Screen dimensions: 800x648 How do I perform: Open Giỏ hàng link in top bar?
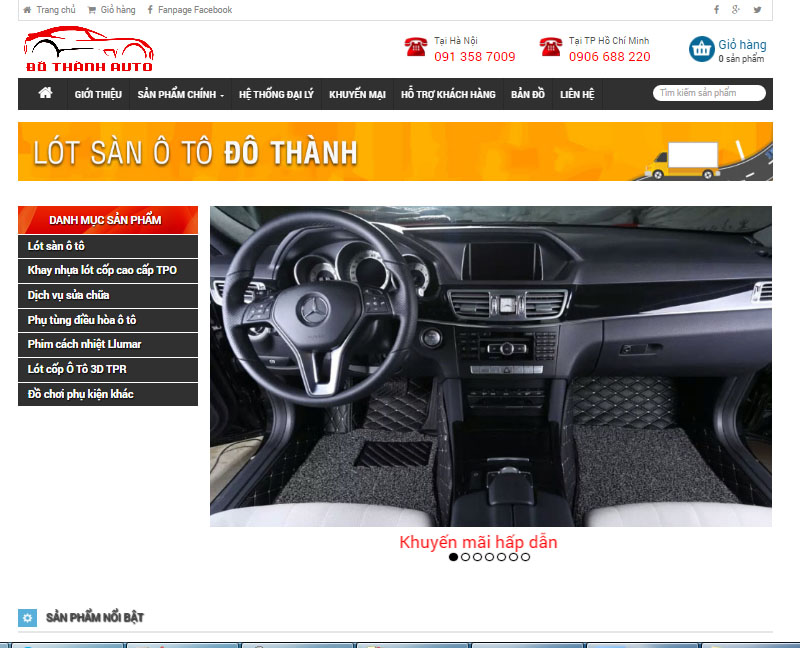point(112,10)
